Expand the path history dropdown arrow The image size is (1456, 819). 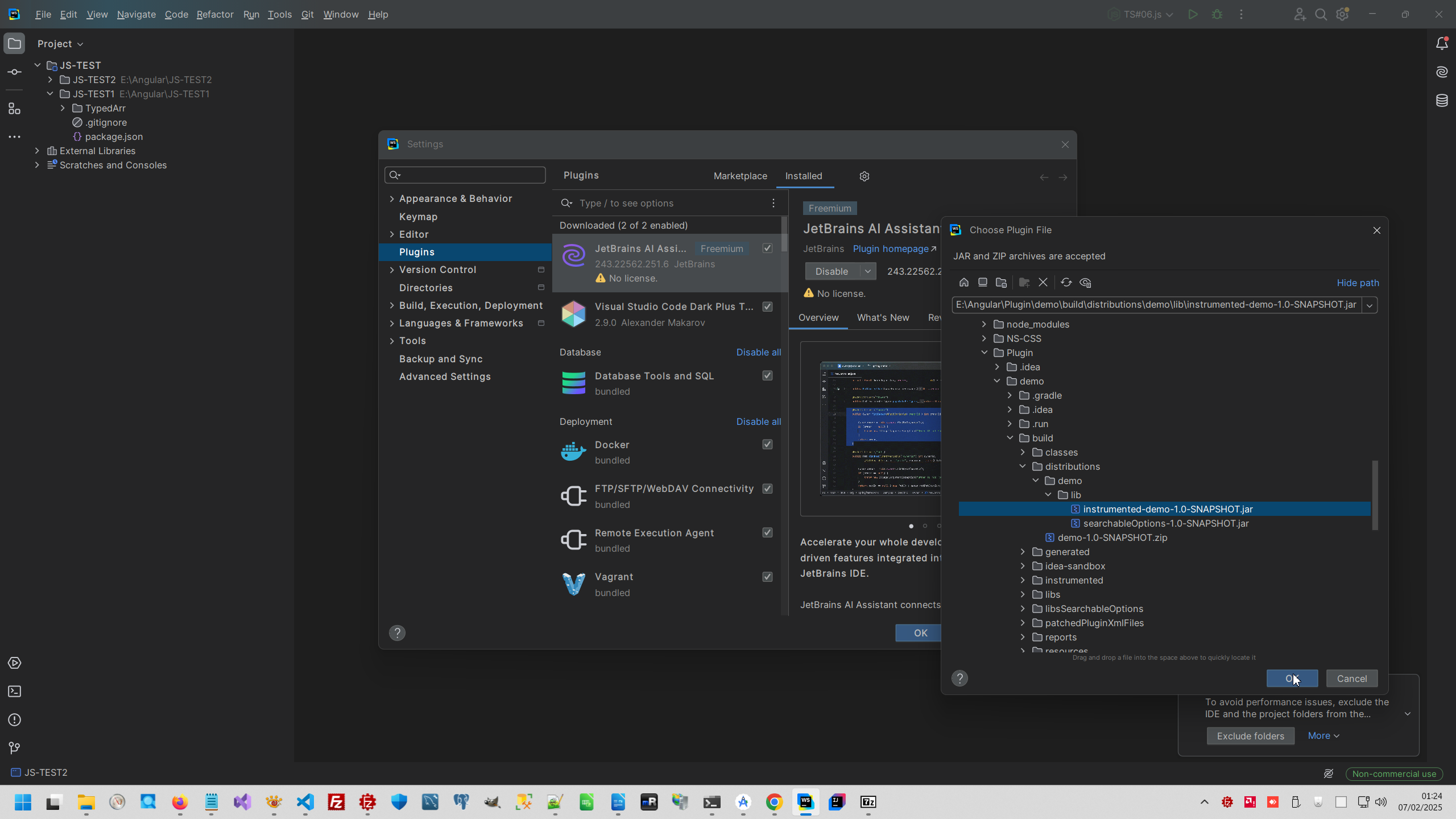(x=1370, y=305)
